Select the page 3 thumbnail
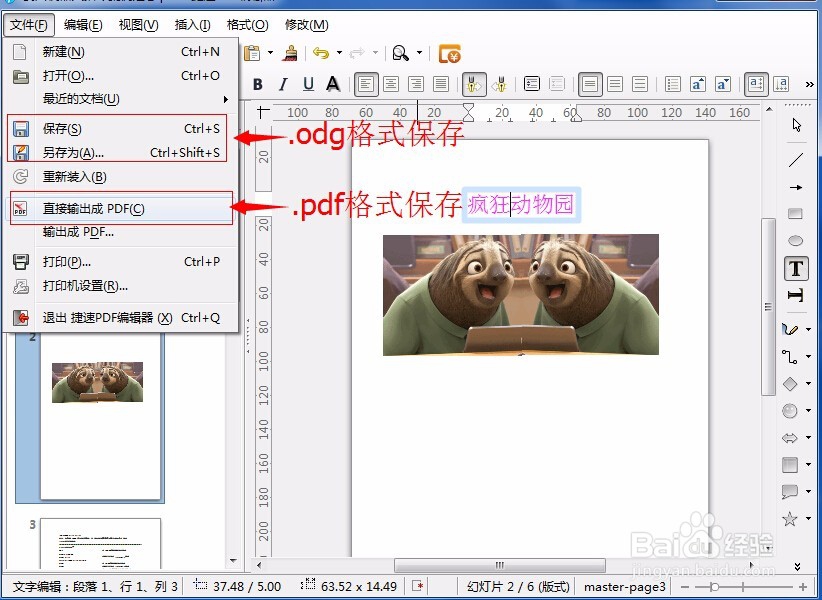 pos(100,543)
